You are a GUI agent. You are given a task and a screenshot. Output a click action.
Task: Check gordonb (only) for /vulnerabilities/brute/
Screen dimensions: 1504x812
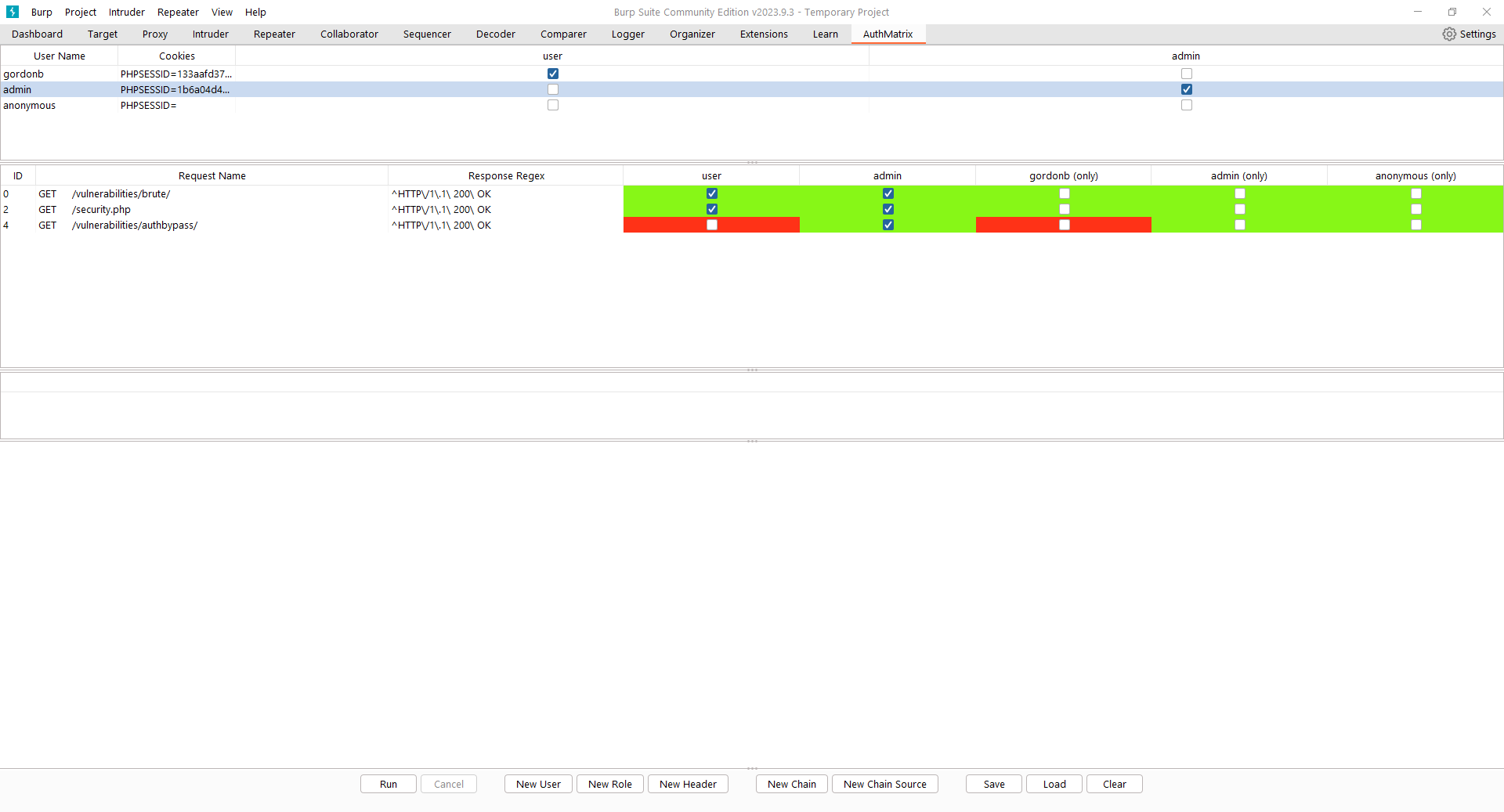[x=1065, y=193]
